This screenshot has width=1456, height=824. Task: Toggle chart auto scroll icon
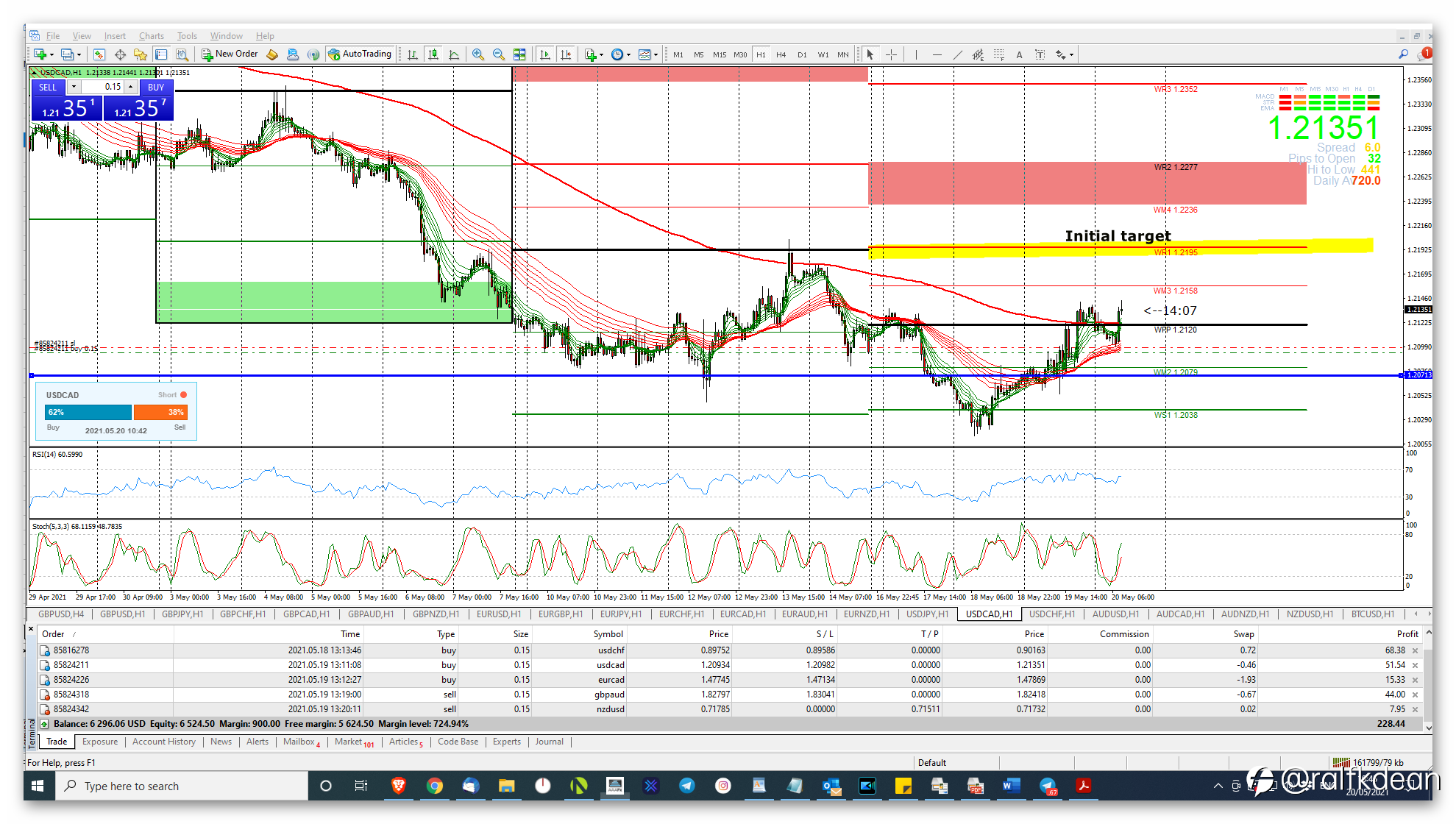click(545, 54)
